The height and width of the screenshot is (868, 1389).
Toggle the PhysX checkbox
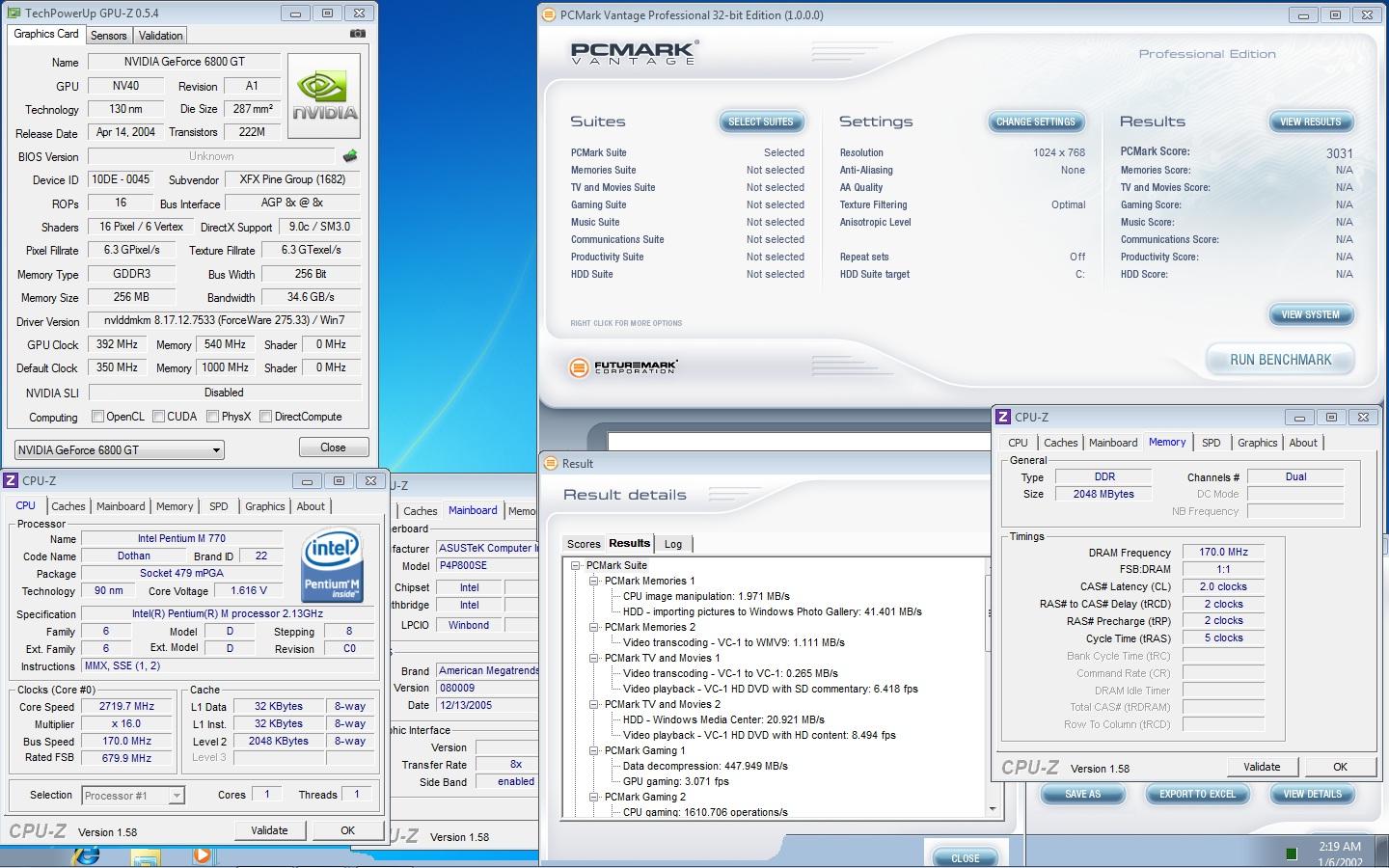point(212,417)
